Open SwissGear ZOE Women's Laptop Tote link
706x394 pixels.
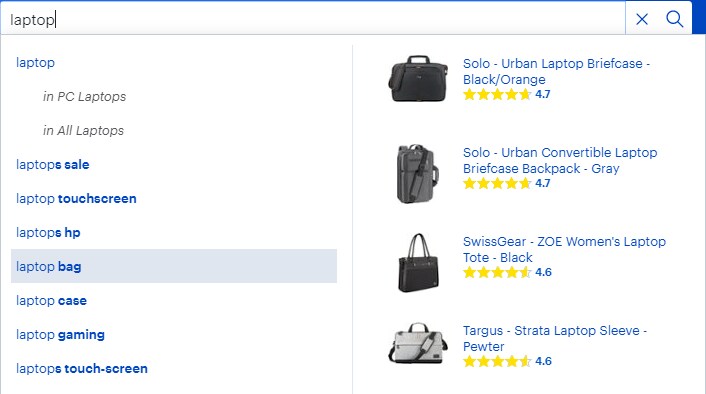[564, 249]
